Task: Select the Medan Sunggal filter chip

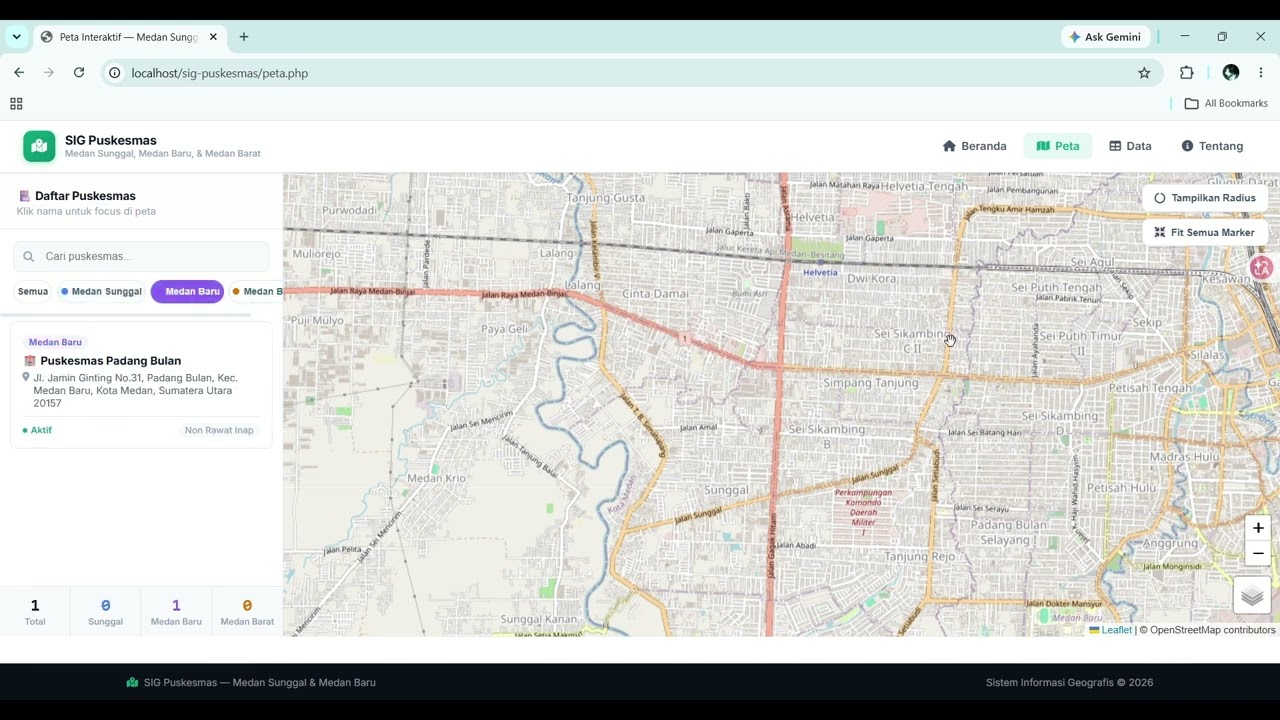Action: click(101, 291)
